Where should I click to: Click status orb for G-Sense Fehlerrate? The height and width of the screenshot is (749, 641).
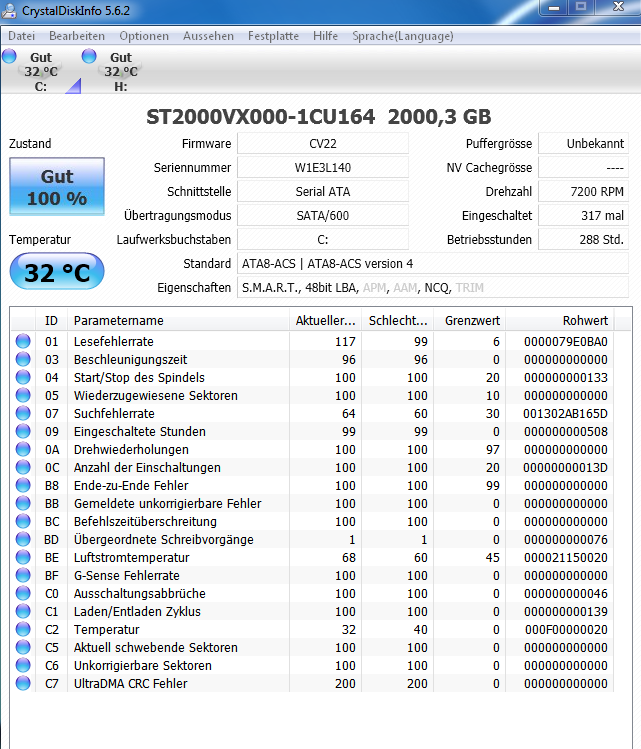(23, 575)
